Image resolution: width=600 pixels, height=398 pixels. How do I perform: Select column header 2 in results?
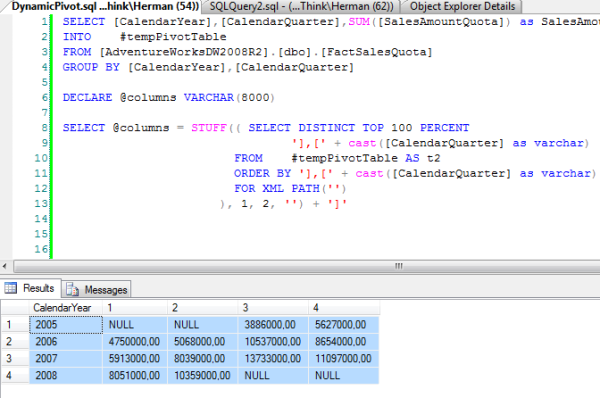tap(202, 308)
